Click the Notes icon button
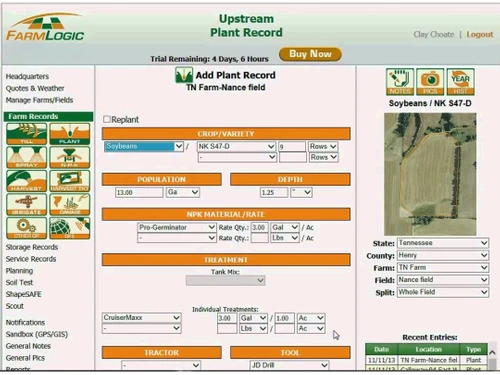The width and height of the screenshot is (500, 375). point(400,82)
